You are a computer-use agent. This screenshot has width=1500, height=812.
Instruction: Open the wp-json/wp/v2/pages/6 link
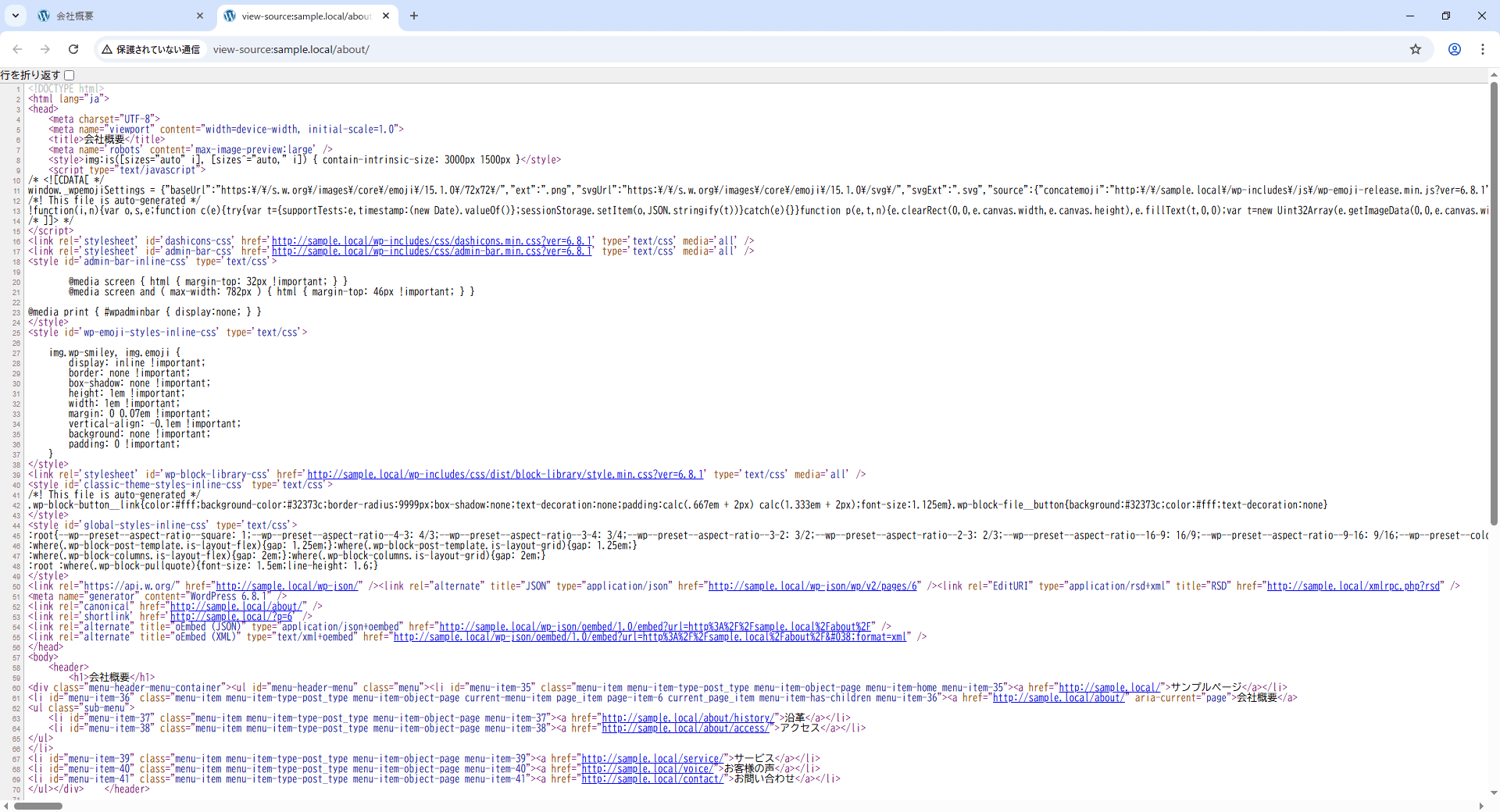click(812, 586)
